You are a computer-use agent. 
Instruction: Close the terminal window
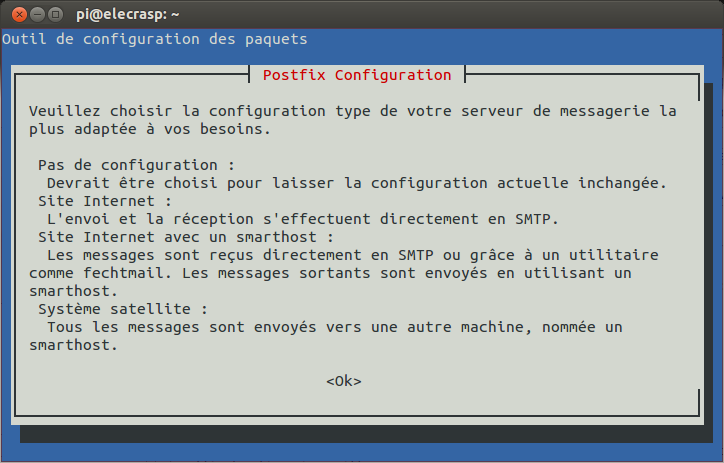pyautogui.click(x=15, y=14)
